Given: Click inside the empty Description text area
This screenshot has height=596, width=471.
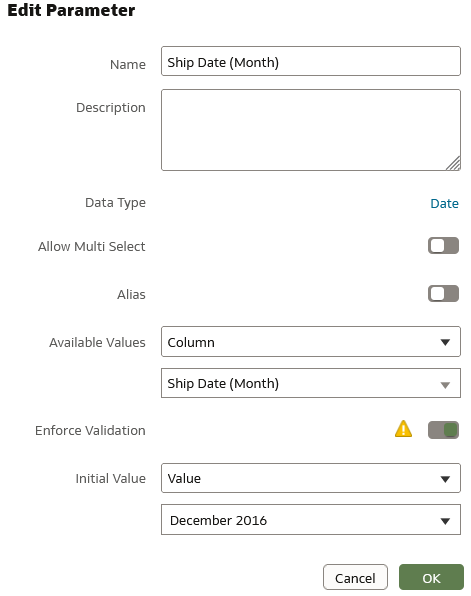Looking at the screenshot, I should (x=311, y=130).
